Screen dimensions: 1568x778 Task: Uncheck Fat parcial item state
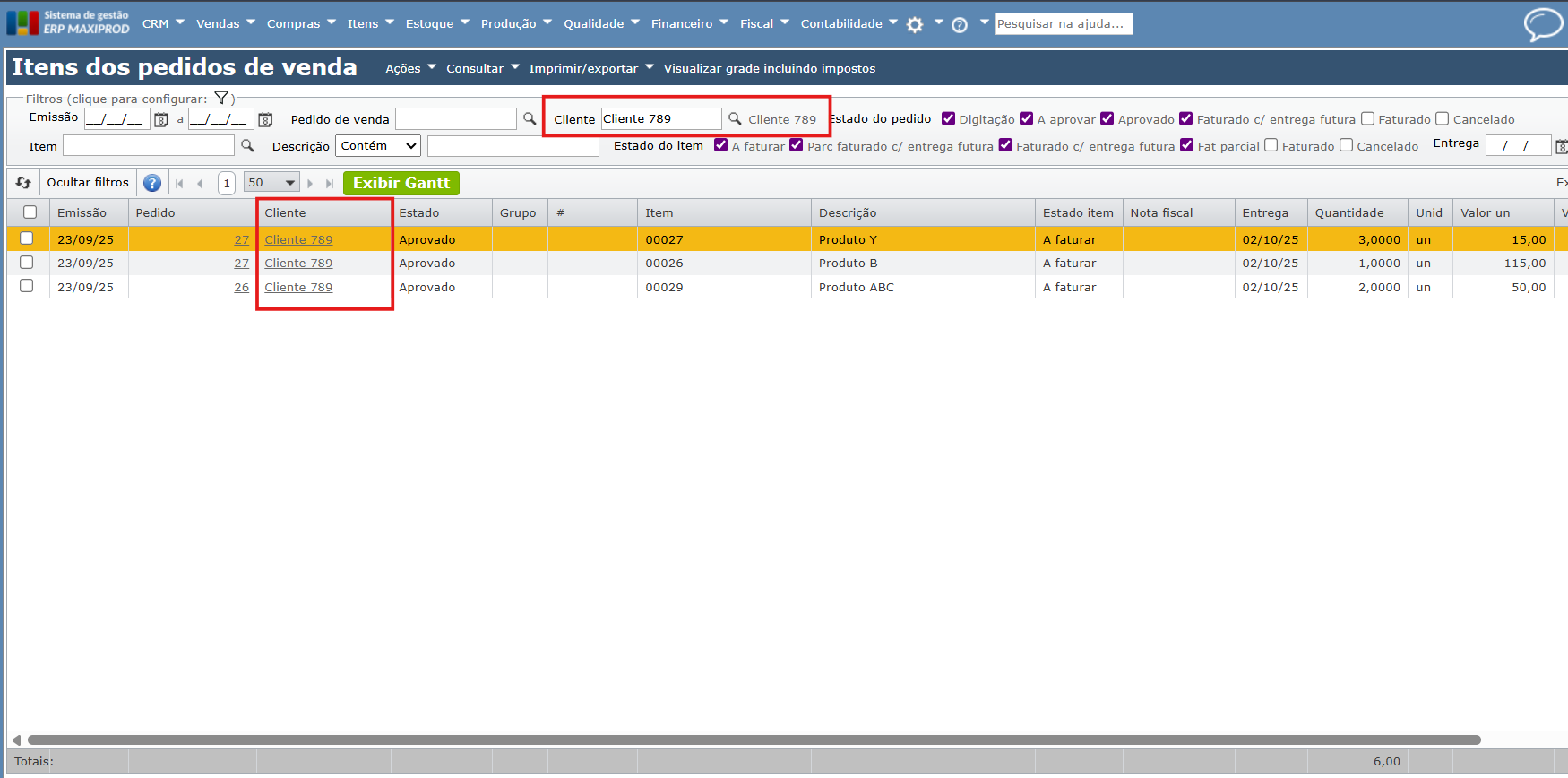pos(1186,145)
